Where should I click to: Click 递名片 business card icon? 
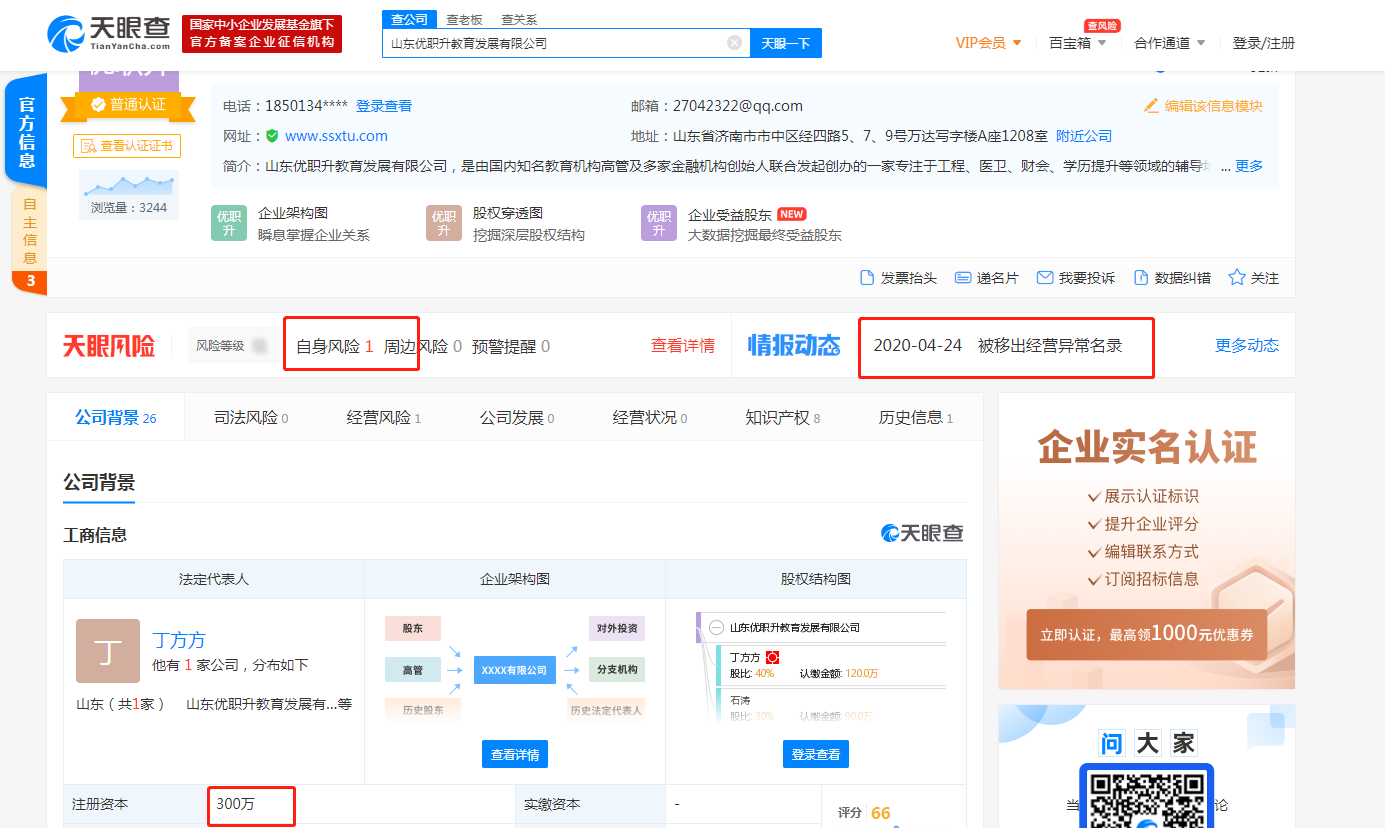(963, 278)
